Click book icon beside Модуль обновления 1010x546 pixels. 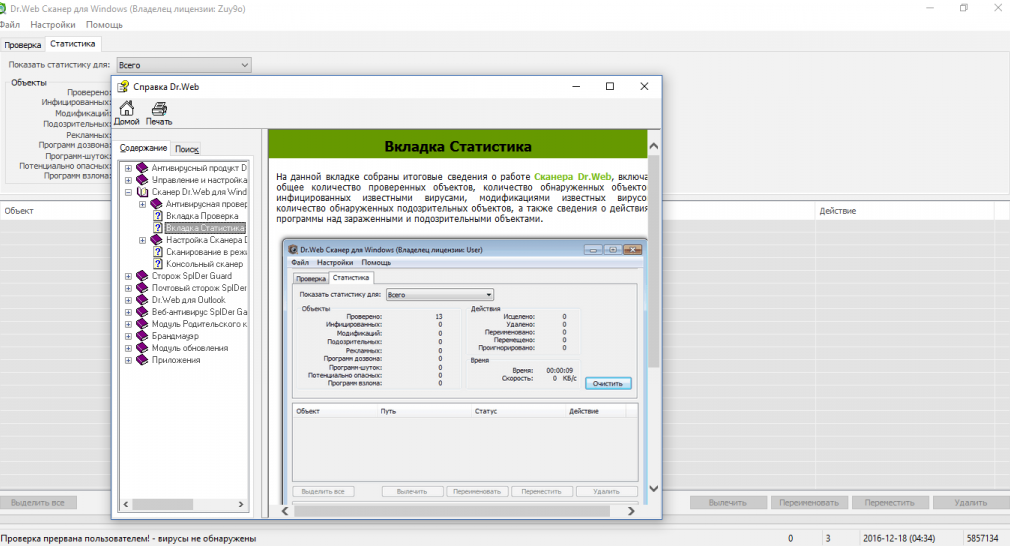click(142, 348)
